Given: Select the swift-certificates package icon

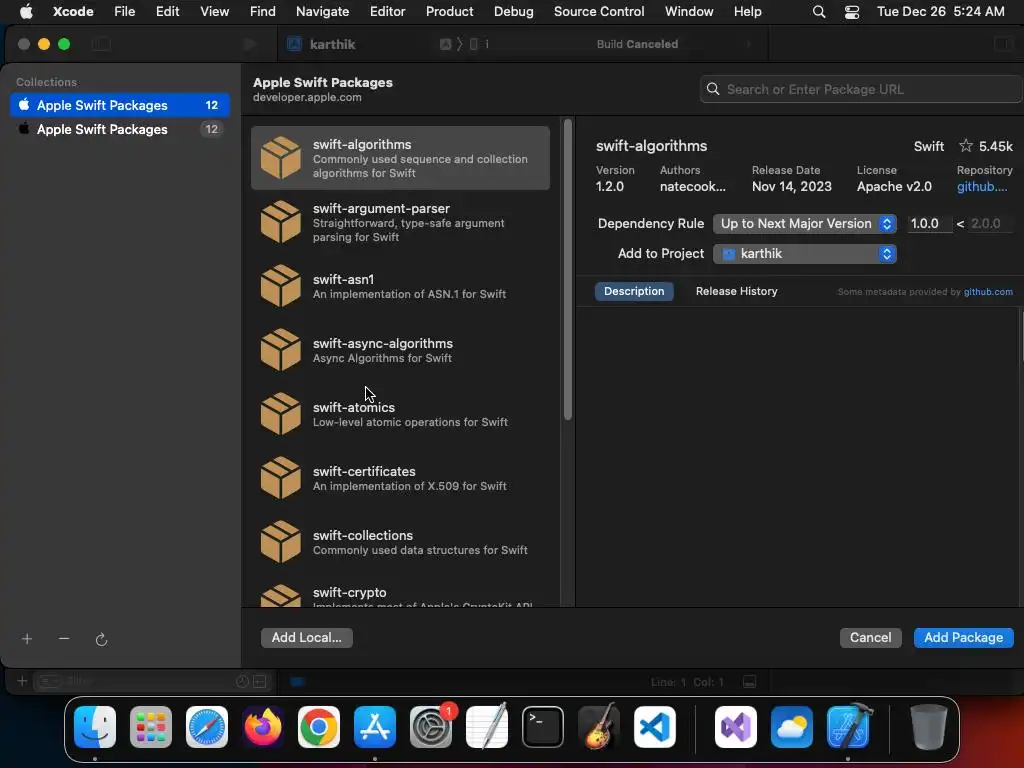Looking at the screenshot, I should click(280, 478).
